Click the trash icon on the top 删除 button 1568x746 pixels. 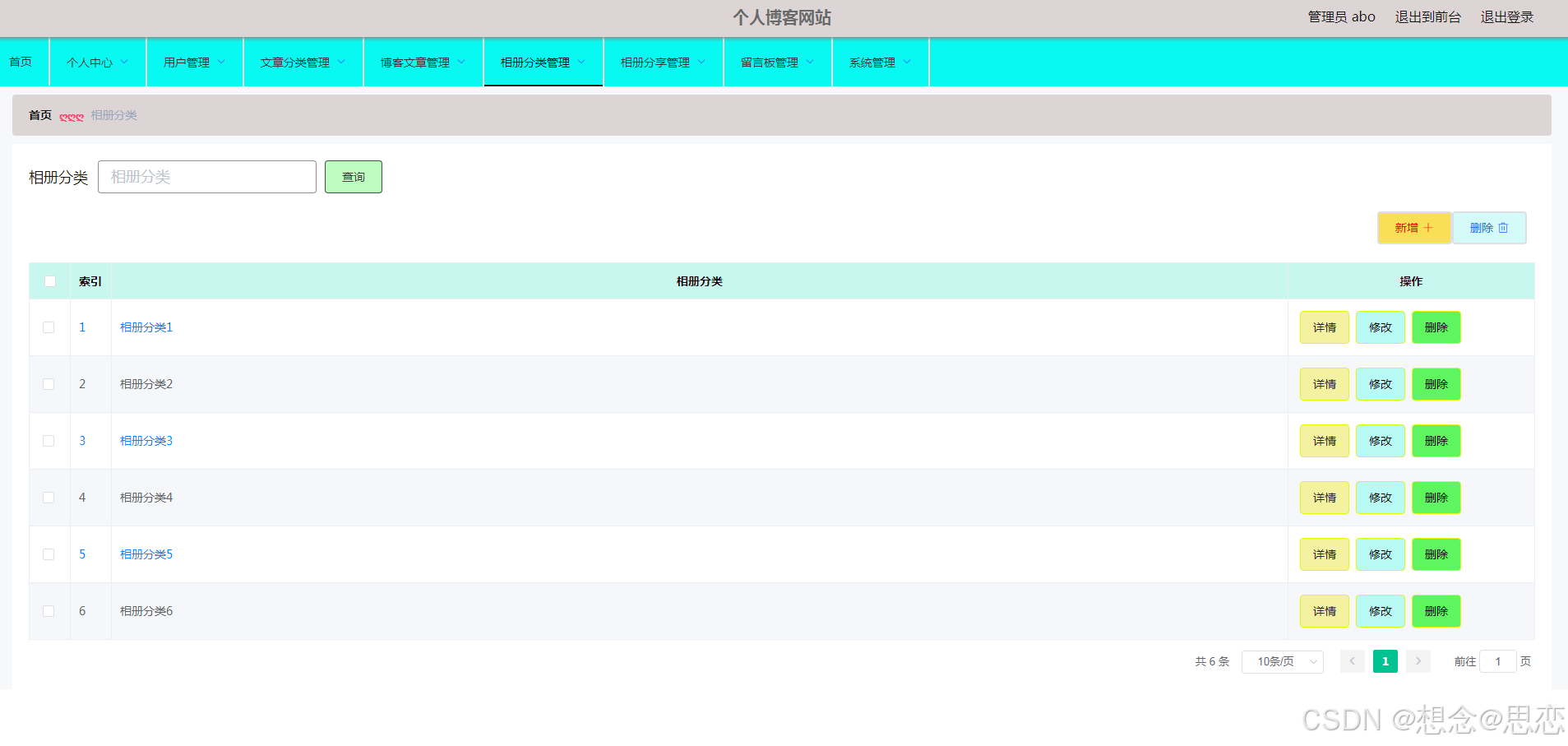pos(1503,228)
